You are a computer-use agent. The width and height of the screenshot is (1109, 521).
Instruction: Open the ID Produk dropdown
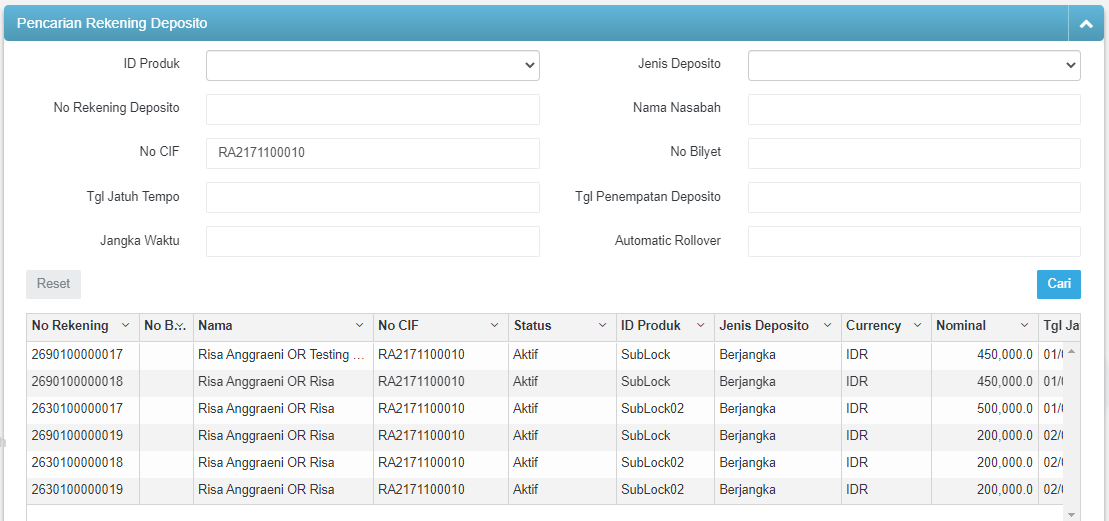[372, 65]
